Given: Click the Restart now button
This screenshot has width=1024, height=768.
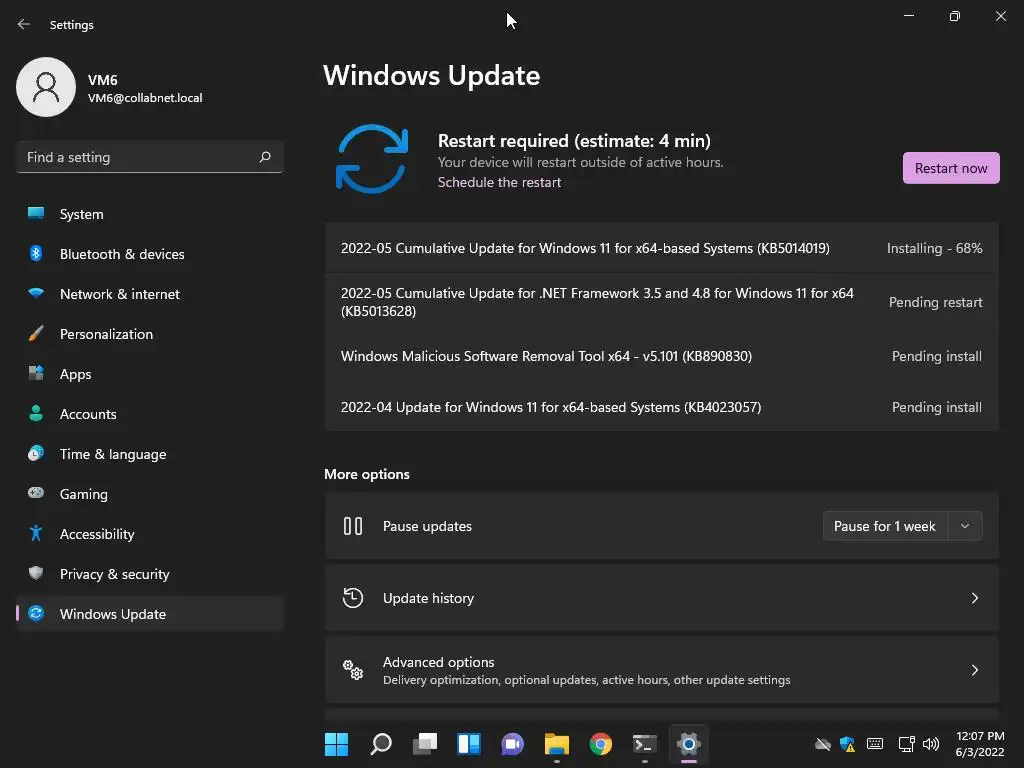Looking at the screenshot, I should coord(951,168).
